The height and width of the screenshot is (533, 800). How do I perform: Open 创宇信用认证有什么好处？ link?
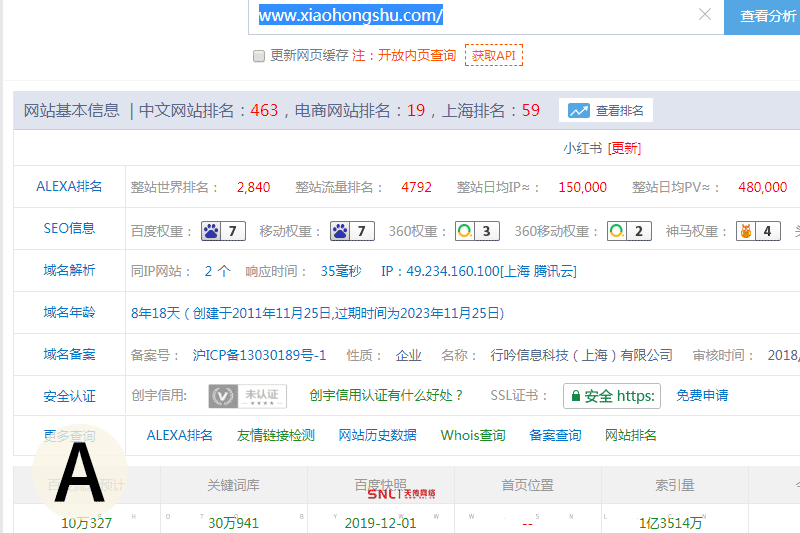click(386, 395)
